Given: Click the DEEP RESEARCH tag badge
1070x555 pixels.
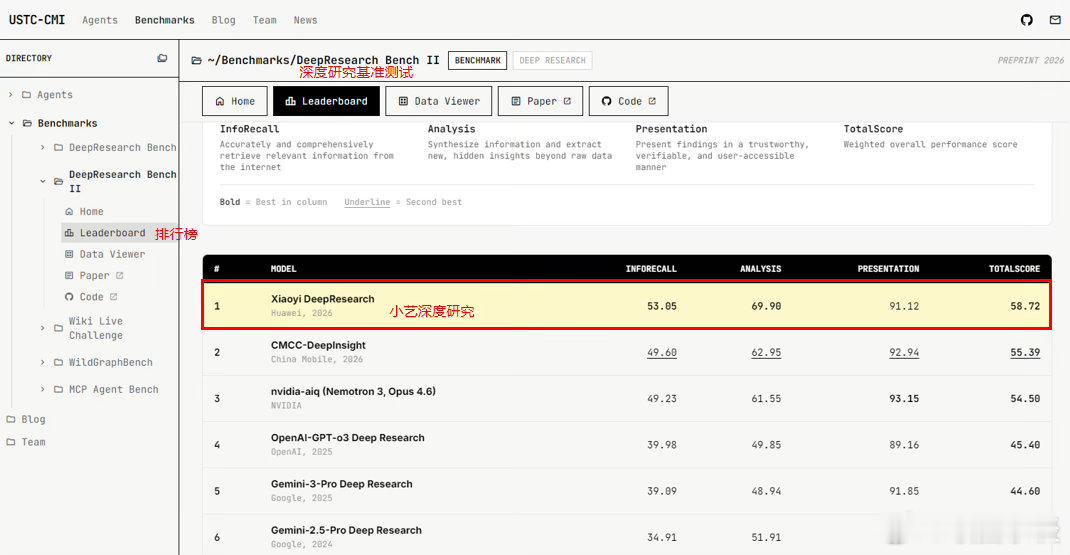Looking at the screenshot, I should (553, 60).
